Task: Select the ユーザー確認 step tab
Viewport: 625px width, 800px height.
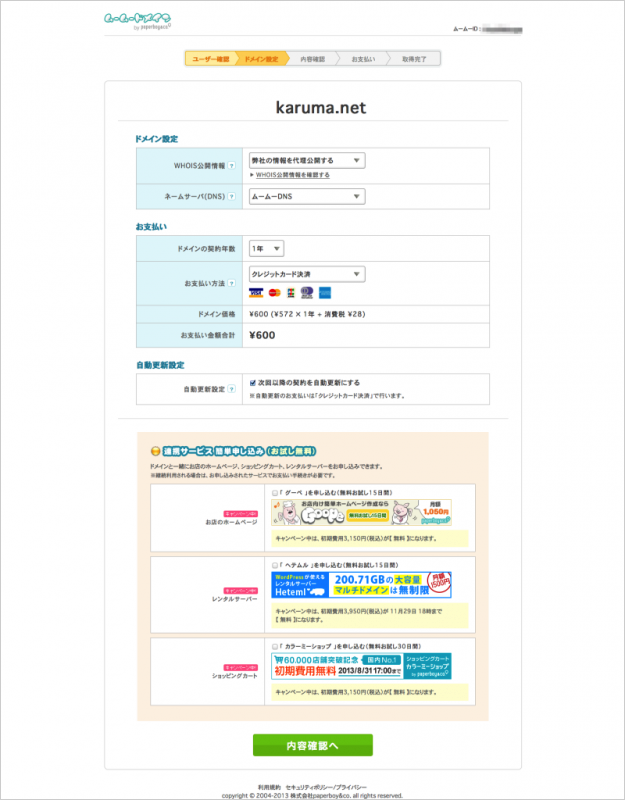Action: click(210, 59)
